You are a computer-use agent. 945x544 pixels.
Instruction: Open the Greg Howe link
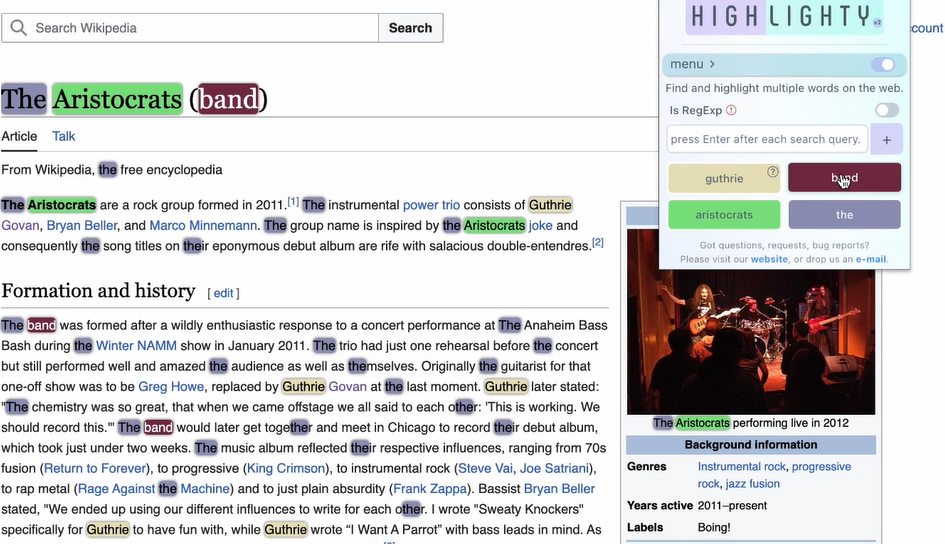pos(171,387)
